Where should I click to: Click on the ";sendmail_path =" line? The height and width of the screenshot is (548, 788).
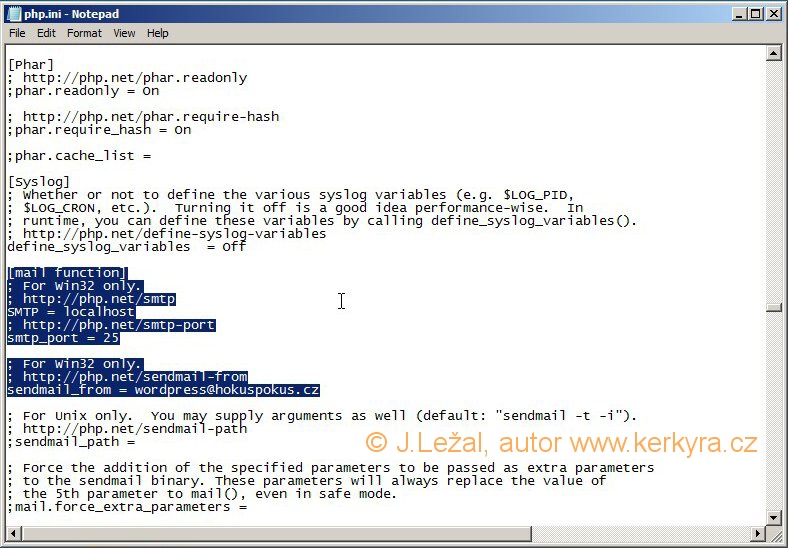coord(70,441)
